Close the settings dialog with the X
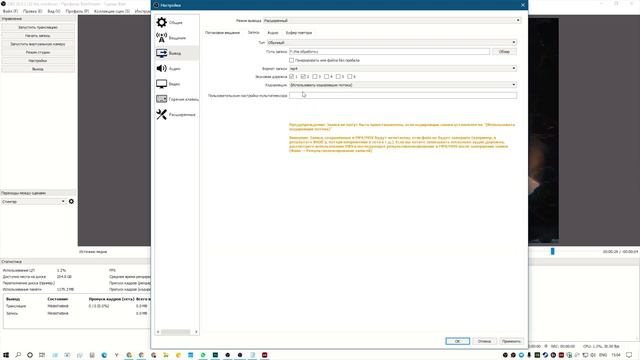 click(x=523, y=5)
